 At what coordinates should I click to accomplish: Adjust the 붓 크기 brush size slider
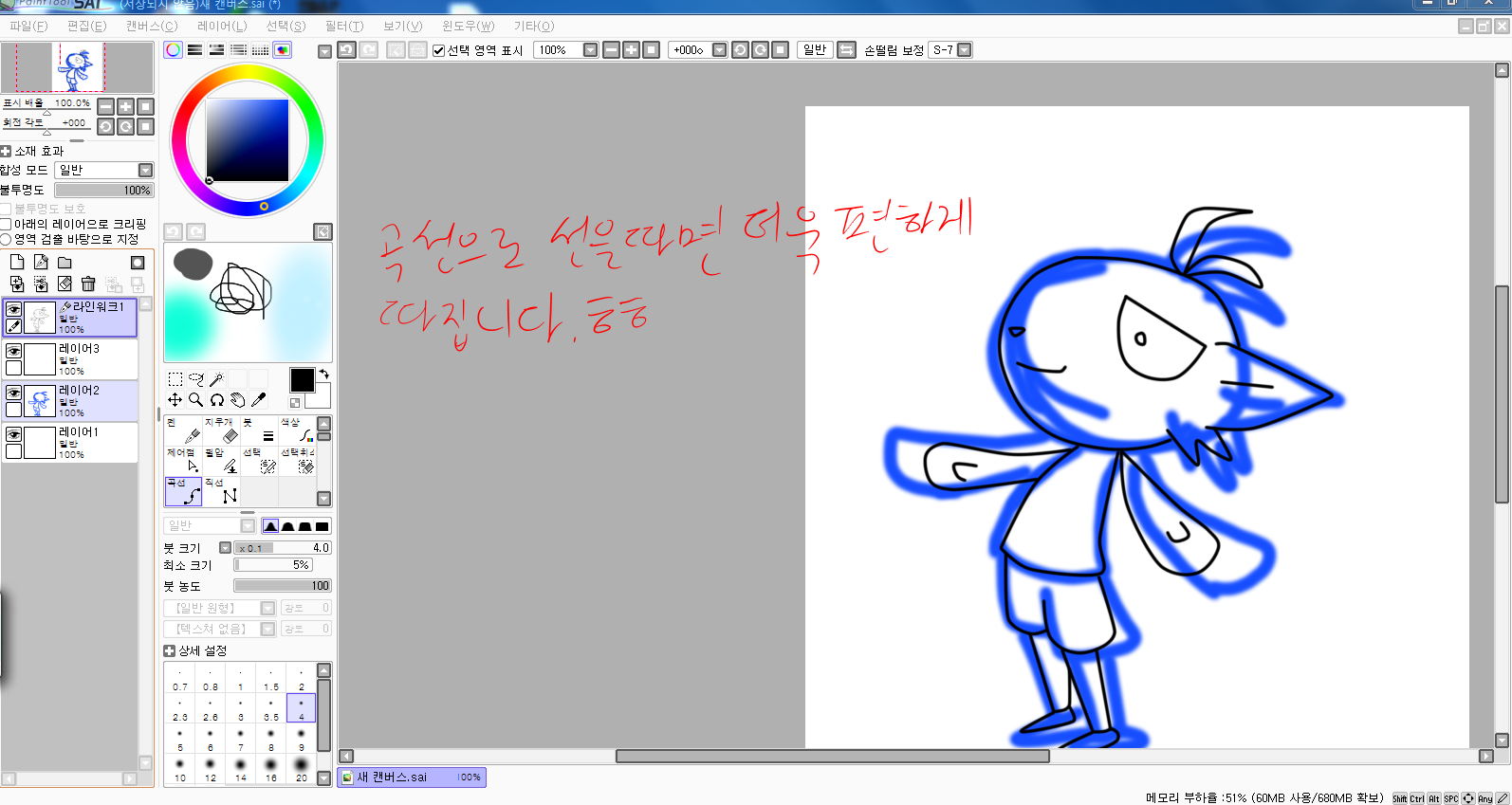pos(283,548)
